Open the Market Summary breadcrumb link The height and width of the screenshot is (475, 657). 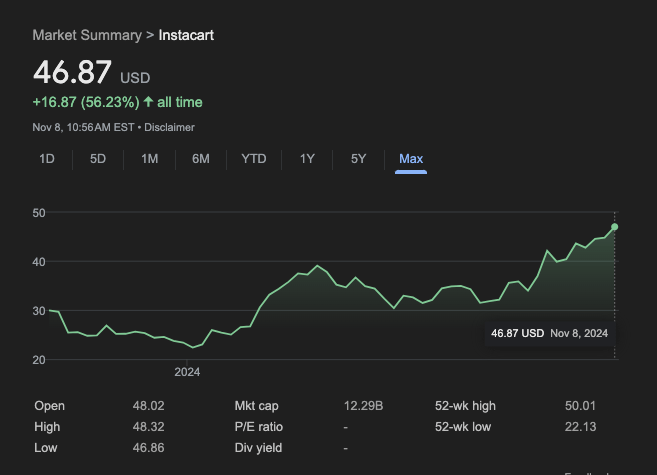click(x=87, y=35)
